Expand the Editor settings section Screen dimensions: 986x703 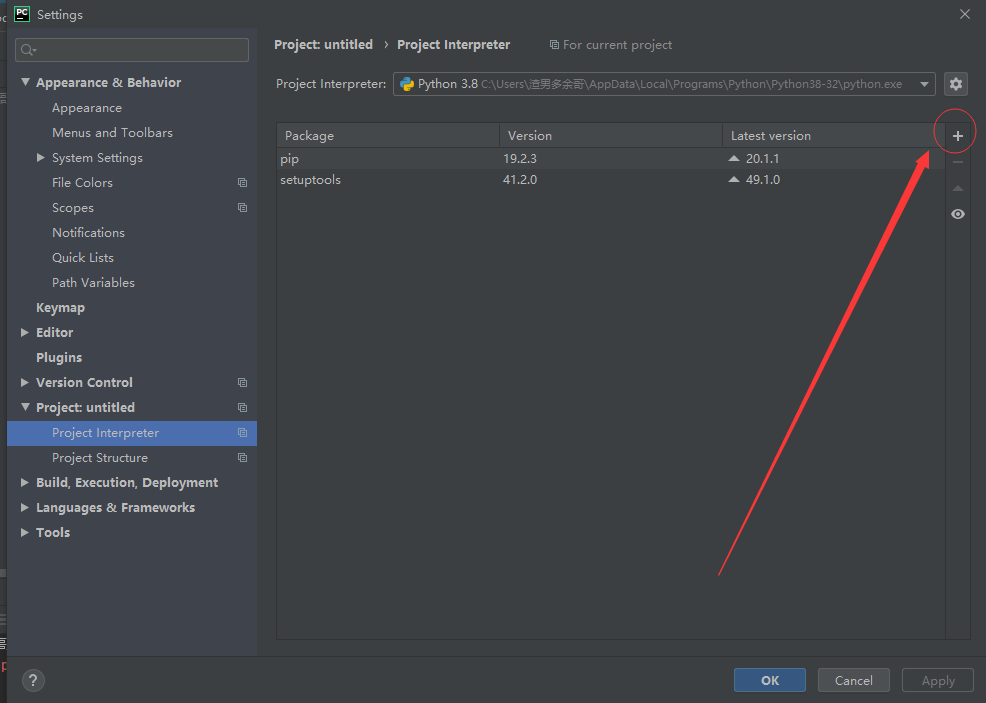point(25,333)
